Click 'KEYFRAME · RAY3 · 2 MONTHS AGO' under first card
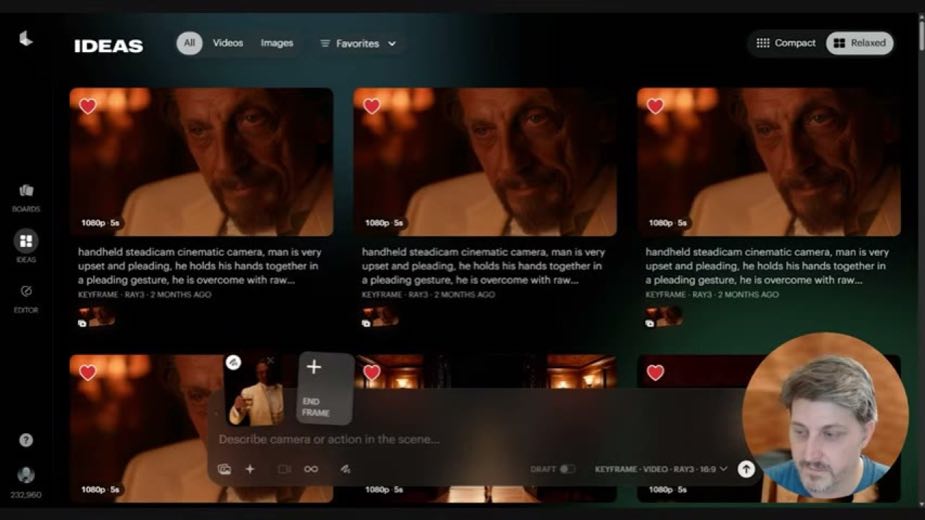Image resolution: width=925 pixels, height=520 pixels. 145,295
